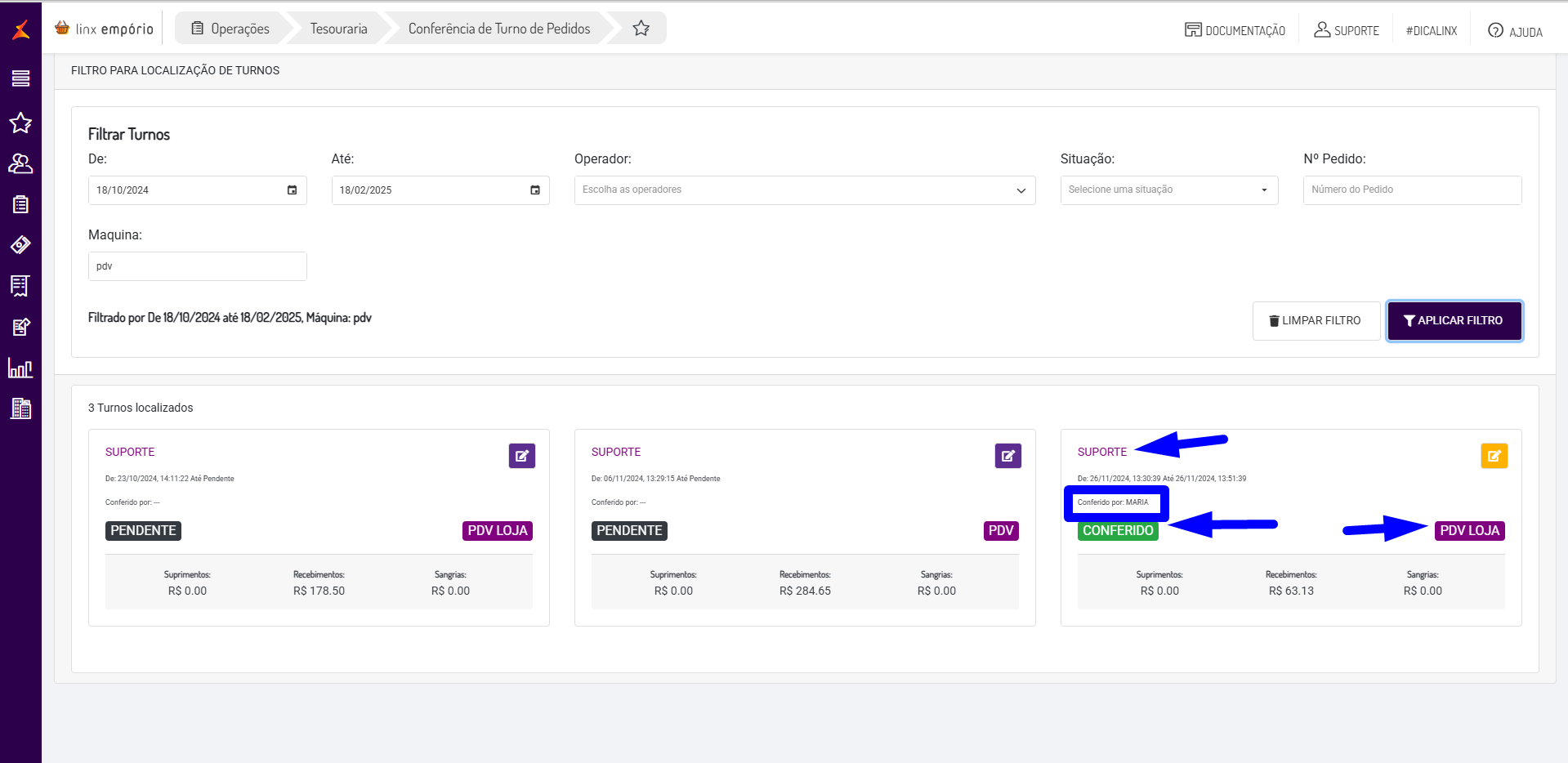
Task: Open the users/people section in the sidebar
Action: pos(20,164)
